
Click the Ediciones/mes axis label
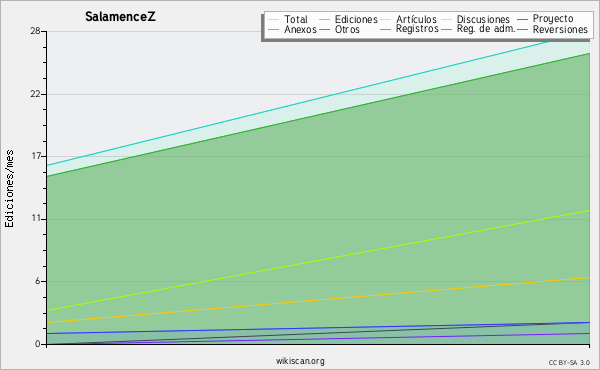(x=9, y=189)
